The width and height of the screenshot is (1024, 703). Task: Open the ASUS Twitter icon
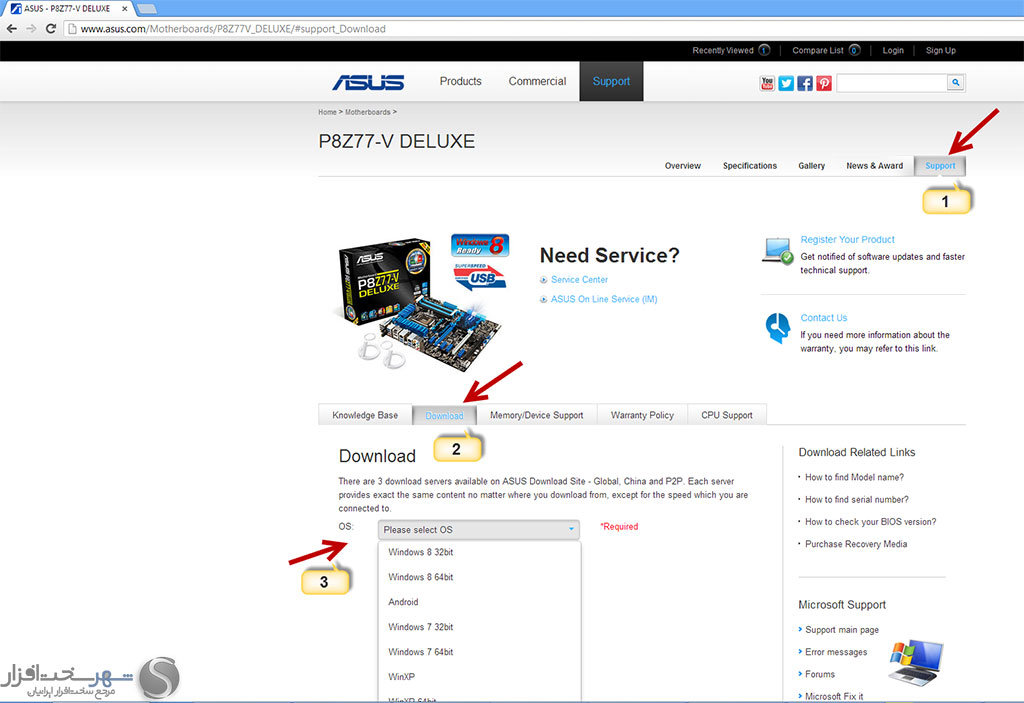pos(786,83)
